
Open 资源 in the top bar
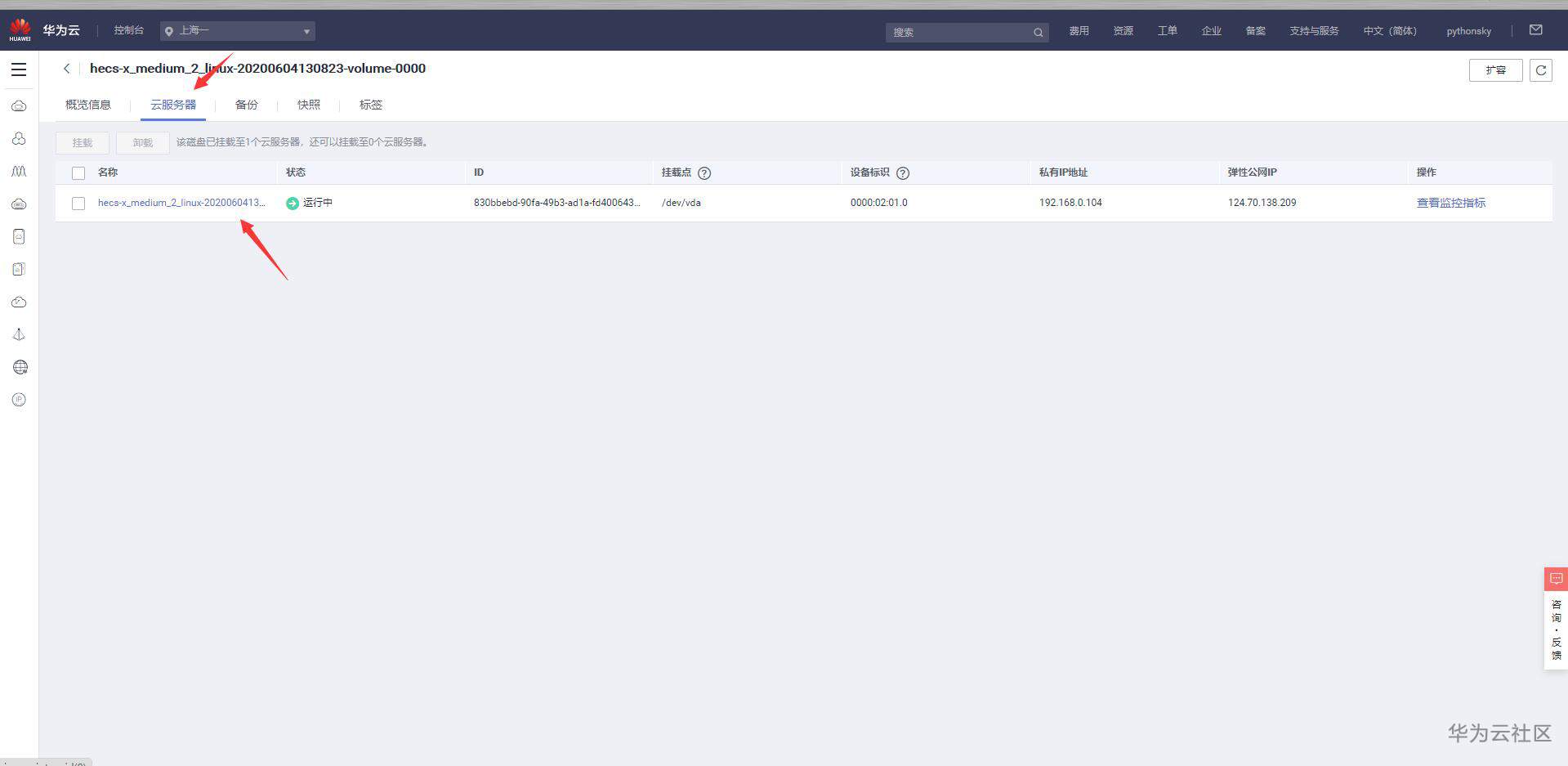tap(1124, 31)
